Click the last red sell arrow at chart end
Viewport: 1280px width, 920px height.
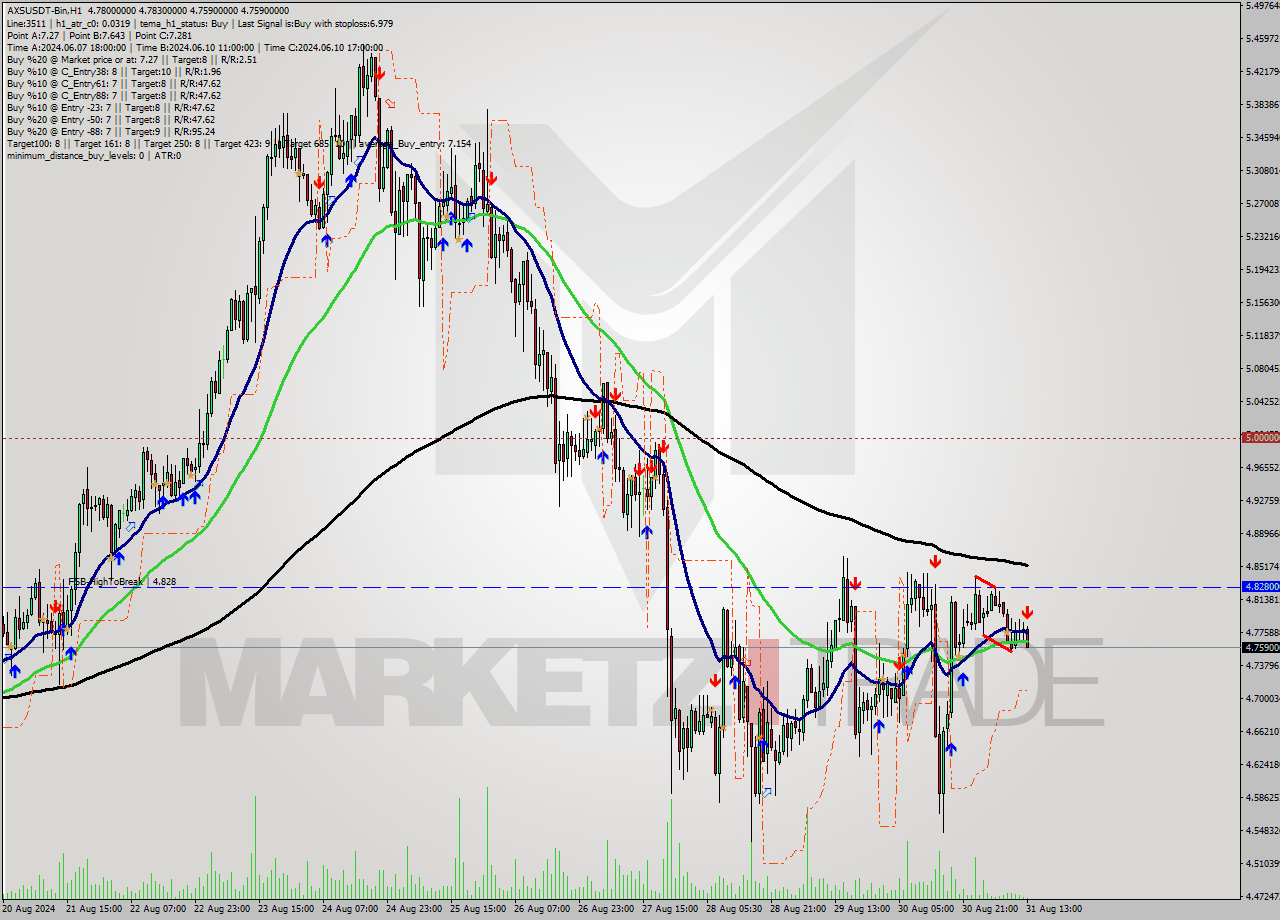[1027, 612]
